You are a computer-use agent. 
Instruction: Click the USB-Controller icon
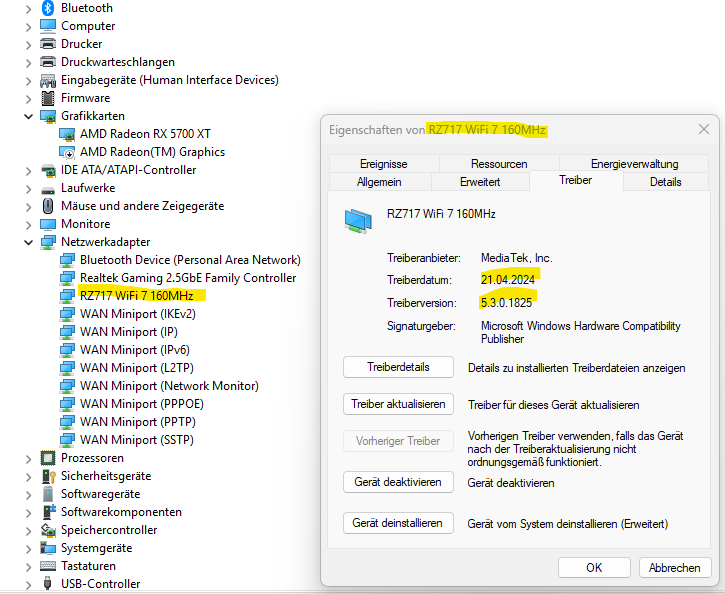click(x=48, y=584)
